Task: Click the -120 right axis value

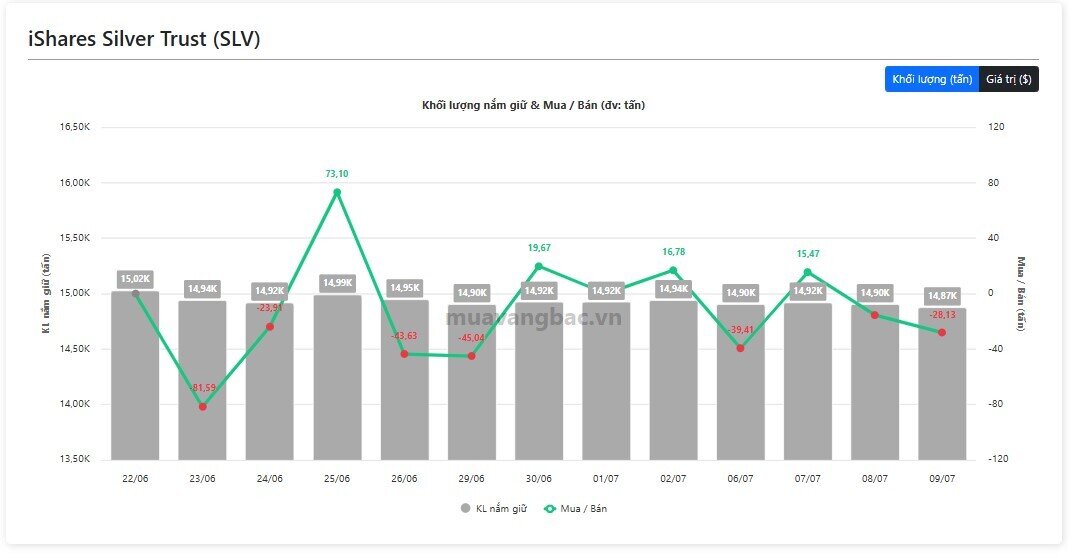Action: 998,459
